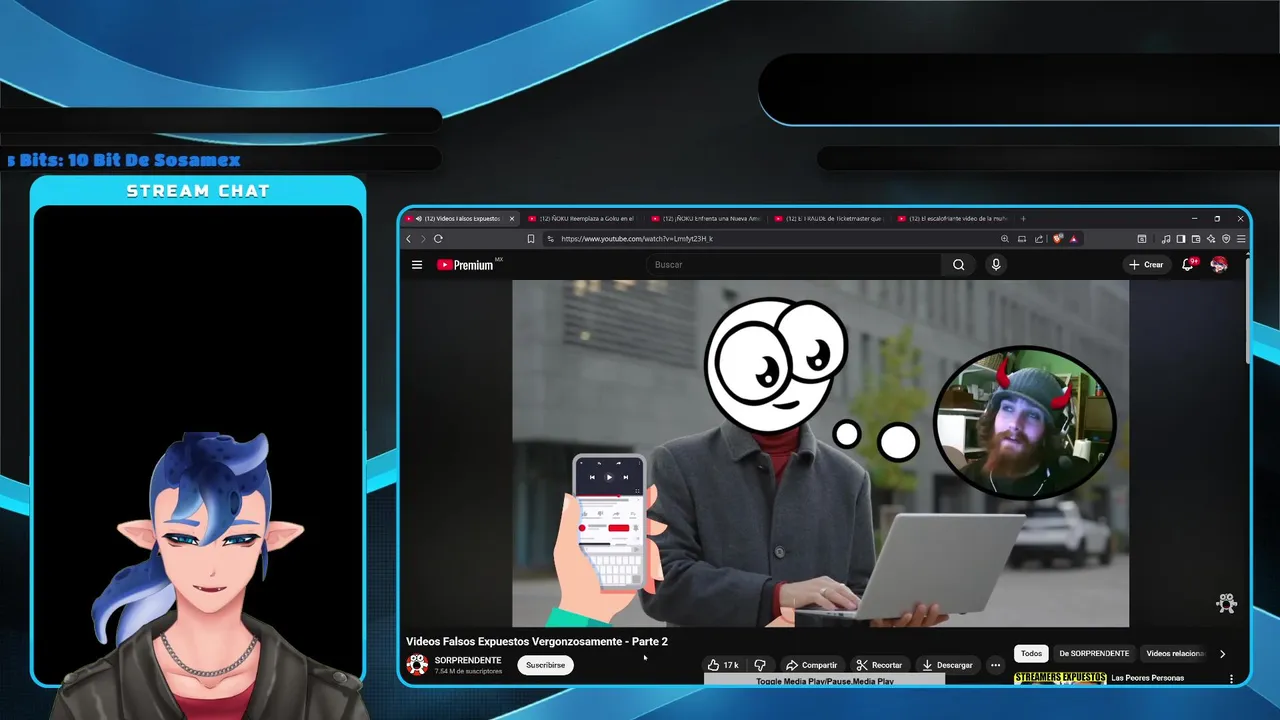This screenshot has height=720, width=1280.
Task: Go back in the browser
Action: pyautogui.click(x=408, y=239)
